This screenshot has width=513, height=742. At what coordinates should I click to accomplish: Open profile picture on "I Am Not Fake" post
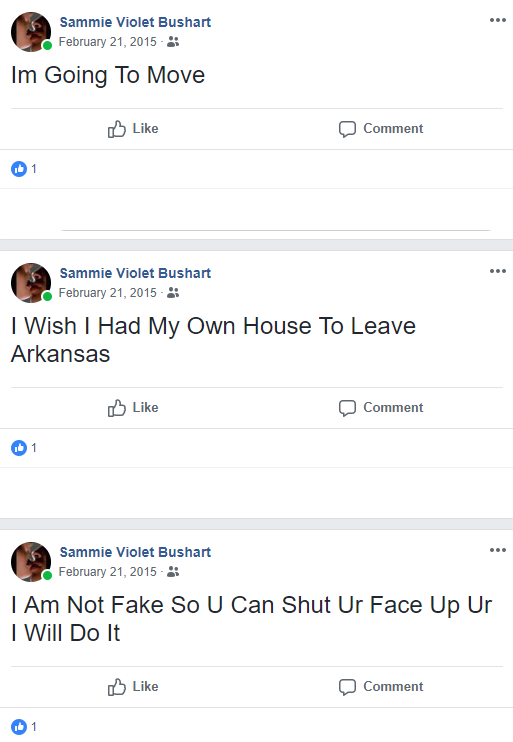(31, 562)
